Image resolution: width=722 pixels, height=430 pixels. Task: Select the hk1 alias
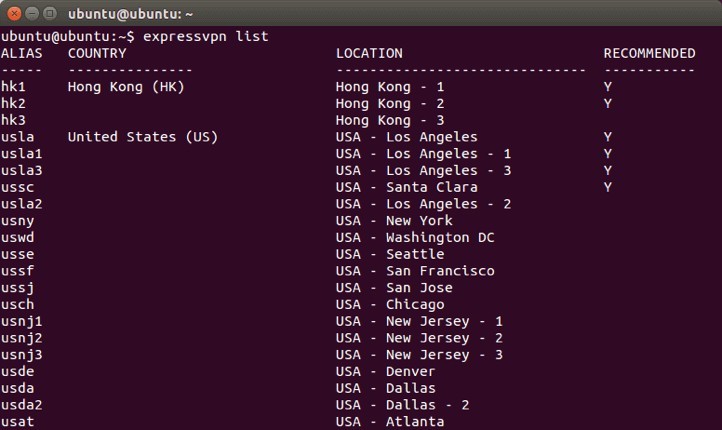click(x=13, y=87)
